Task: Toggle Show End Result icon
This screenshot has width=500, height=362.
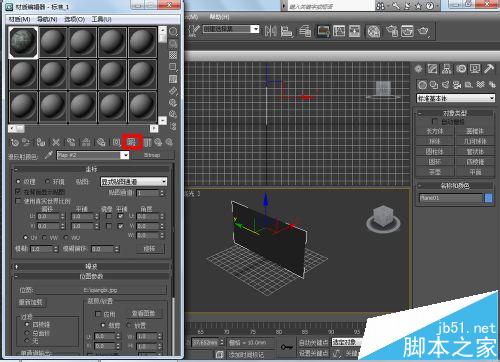Action: 147,143
